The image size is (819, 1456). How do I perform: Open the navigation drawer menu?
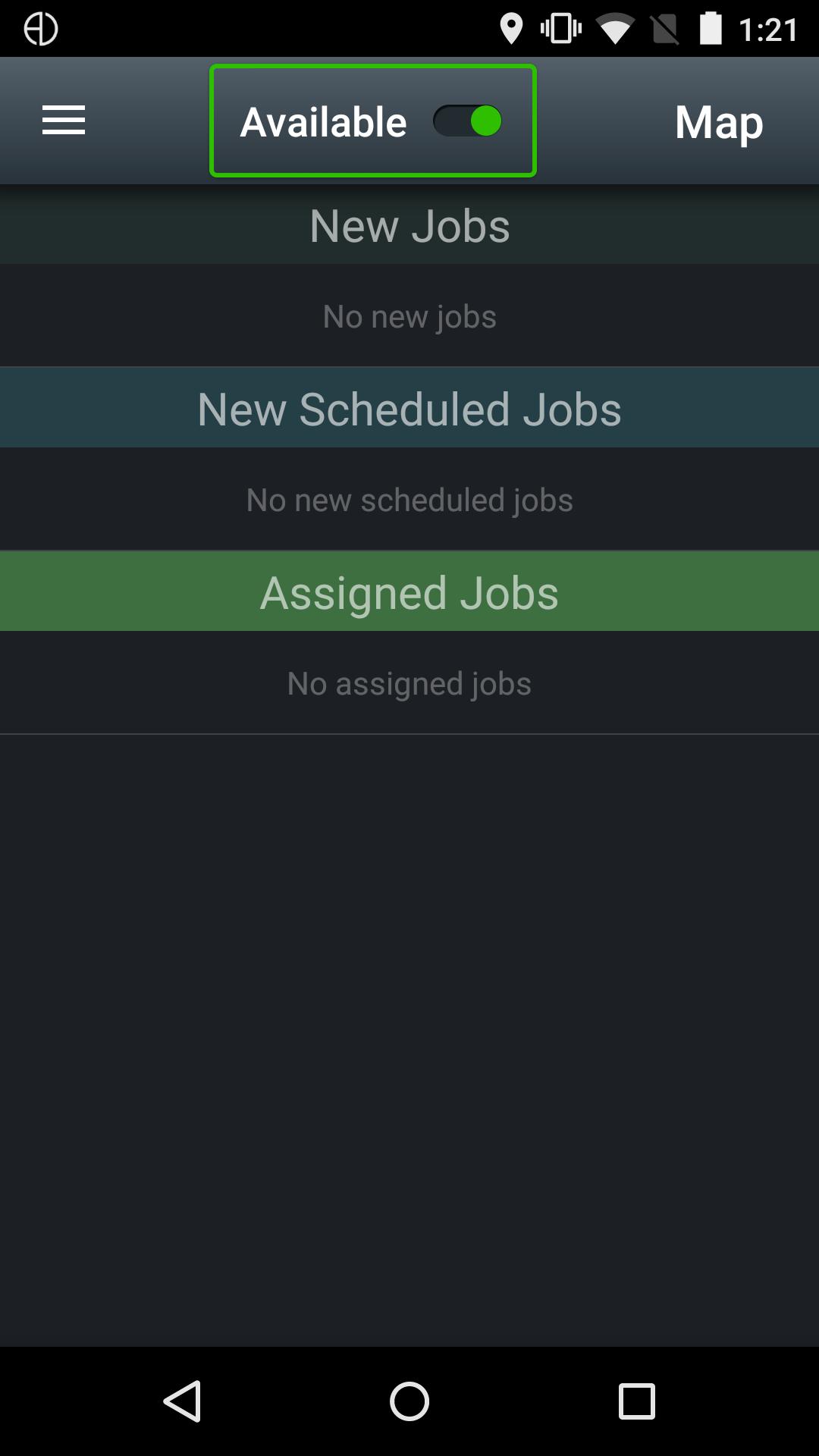coord(63,121)
